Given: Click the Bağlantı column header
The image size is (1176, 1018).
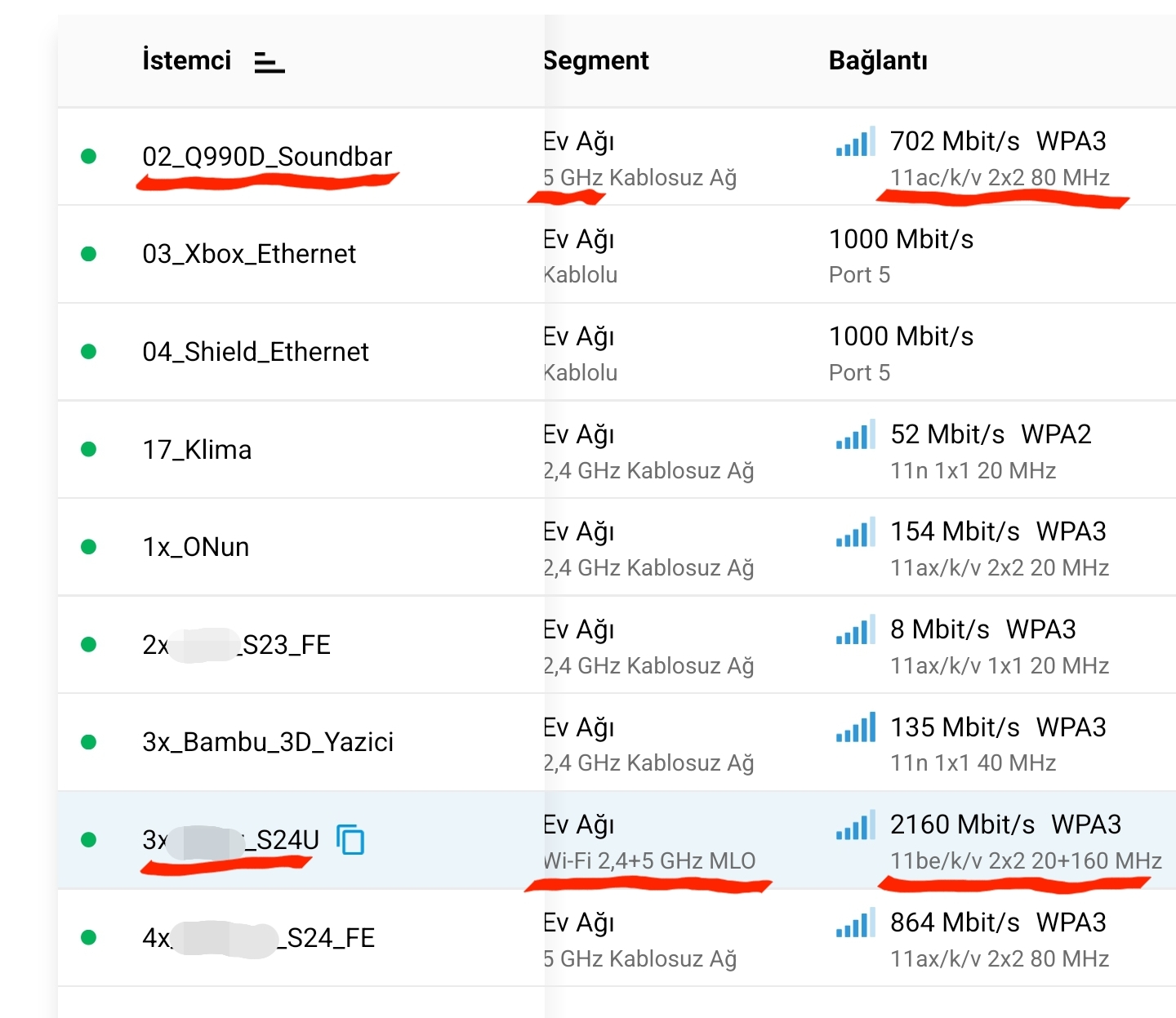Looking at the screenshot, I should [878, 60].
